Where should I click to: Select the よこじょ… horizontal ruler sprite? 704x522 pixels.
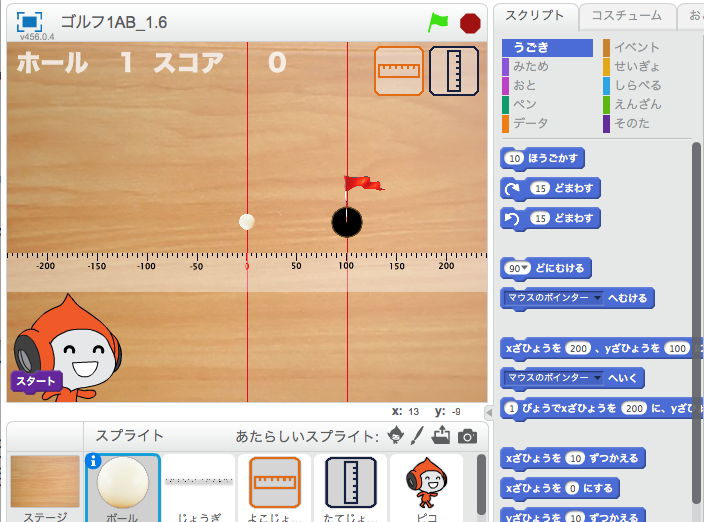click(x=274, y=488)
